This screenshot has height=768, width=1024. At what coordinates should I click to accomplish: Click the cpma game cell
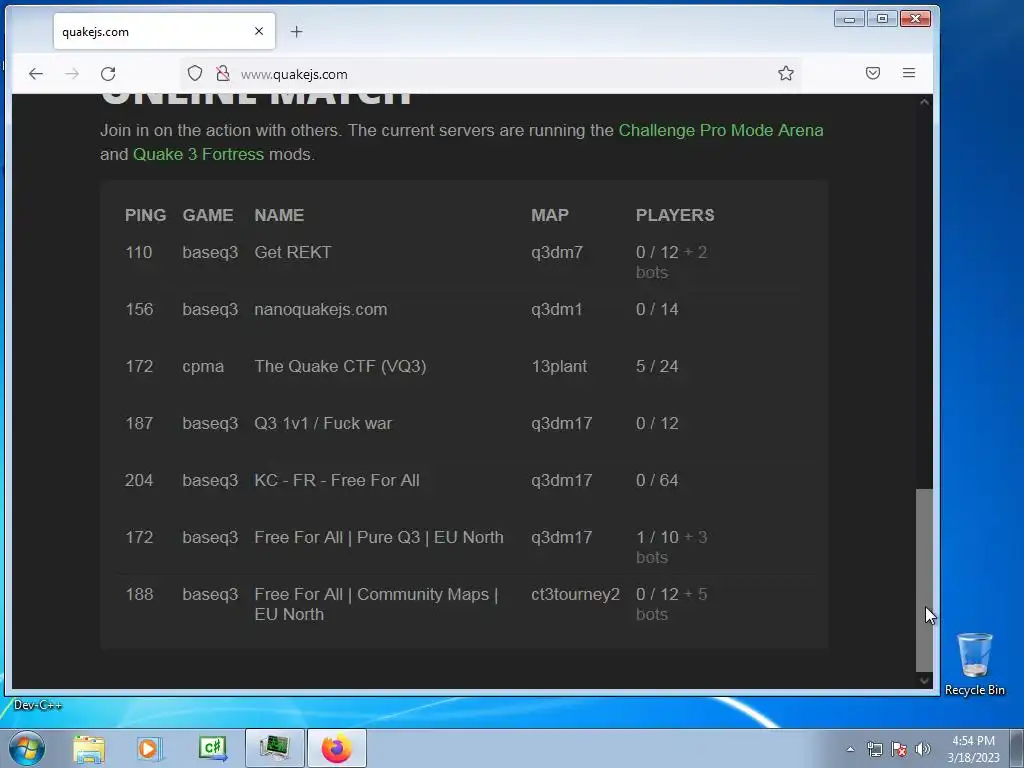point(202,366)
